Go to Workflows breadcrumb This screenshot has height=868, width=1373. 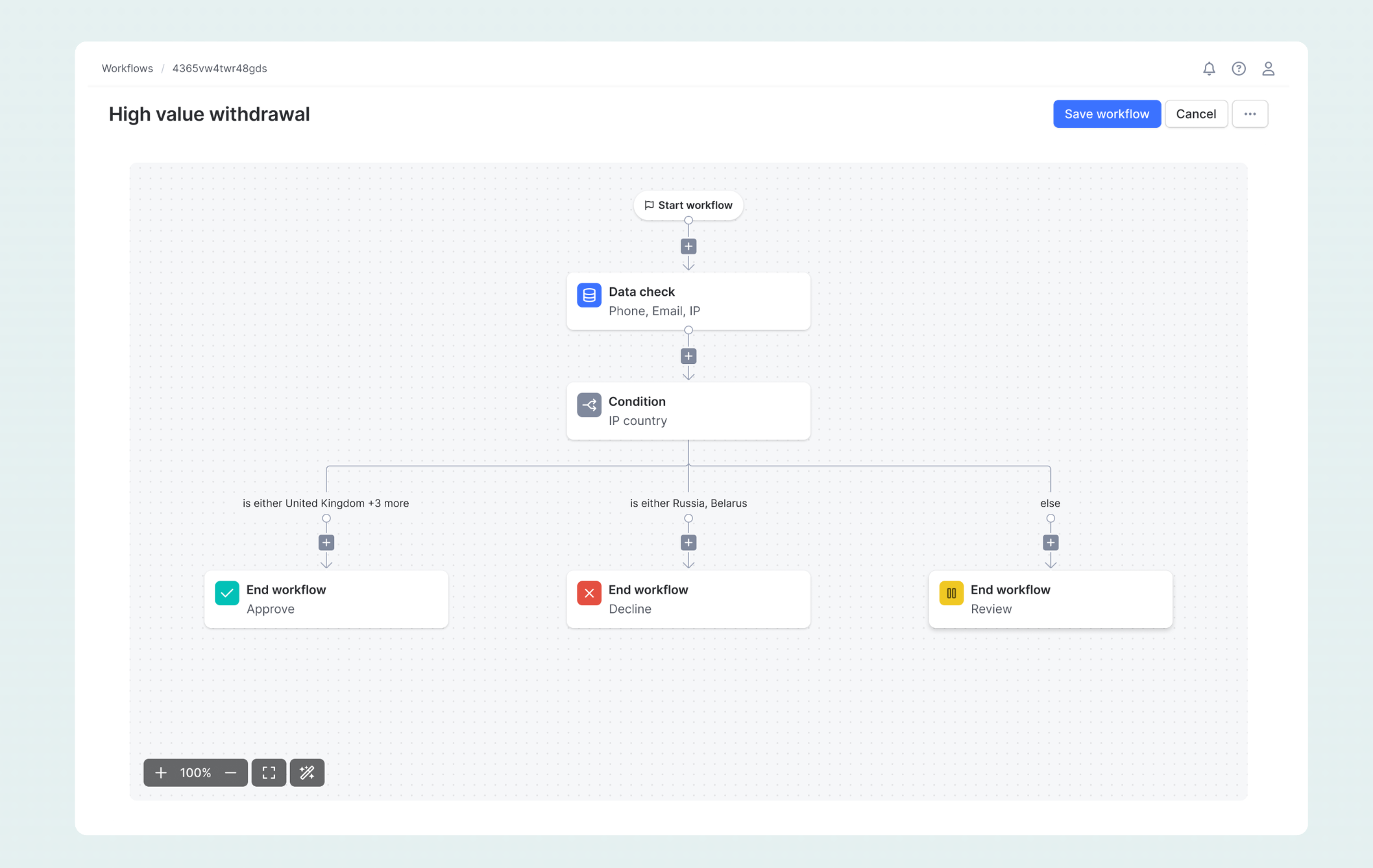(x=127, y=68)
